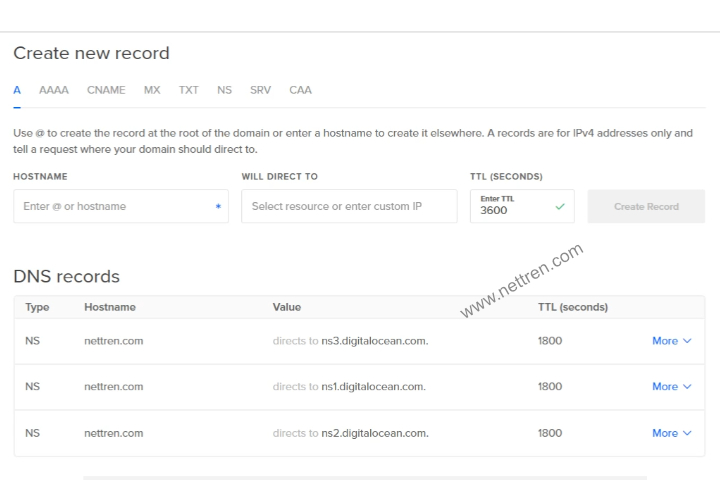The image size is (720, 480).
Task: Select the NS record tab
Action: [224, 90]
